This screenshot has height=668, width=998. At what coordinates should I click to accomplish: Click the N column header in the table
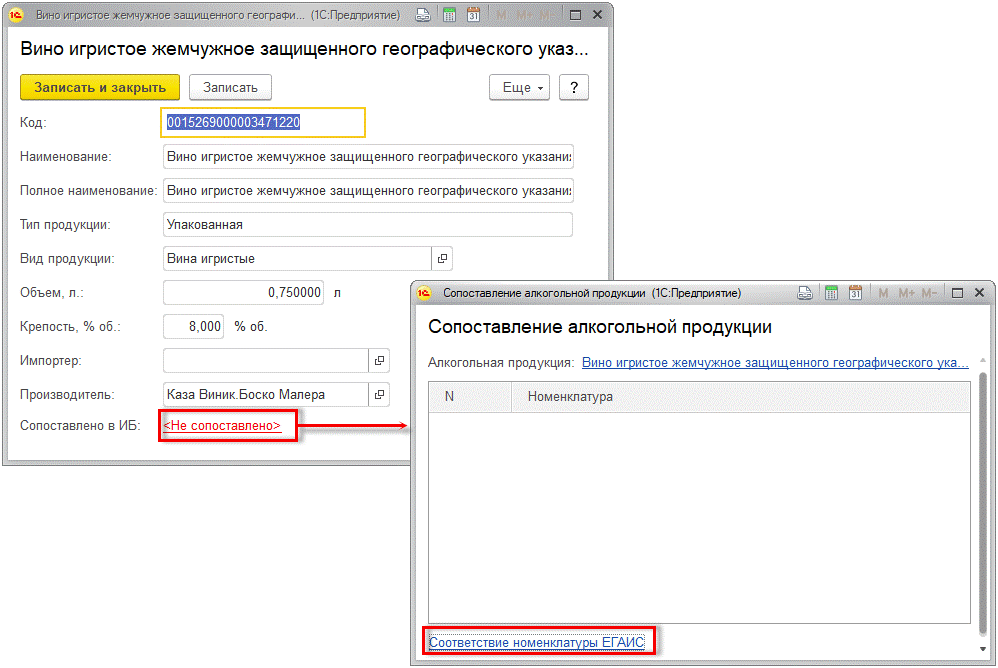[x=470, y=396]
